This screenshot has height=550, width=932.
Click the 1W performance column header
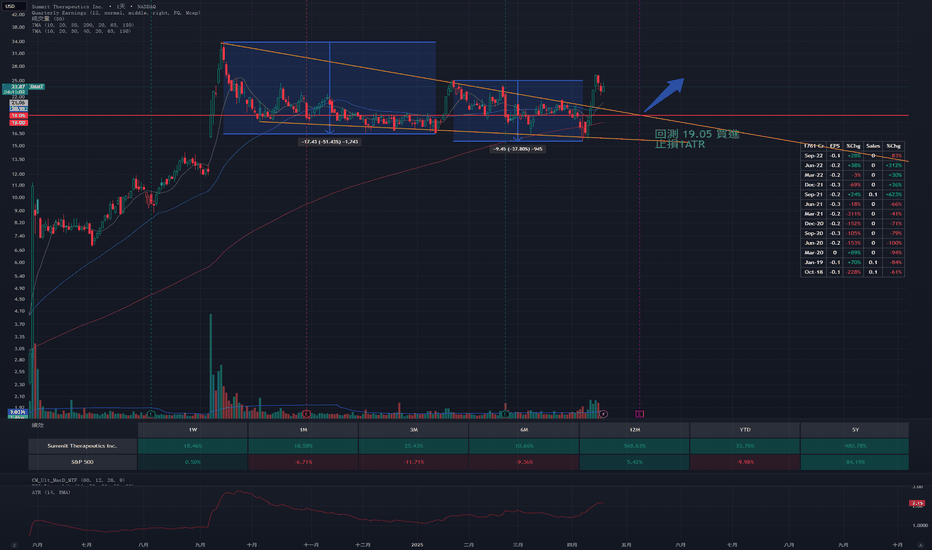tap(193, 429)
